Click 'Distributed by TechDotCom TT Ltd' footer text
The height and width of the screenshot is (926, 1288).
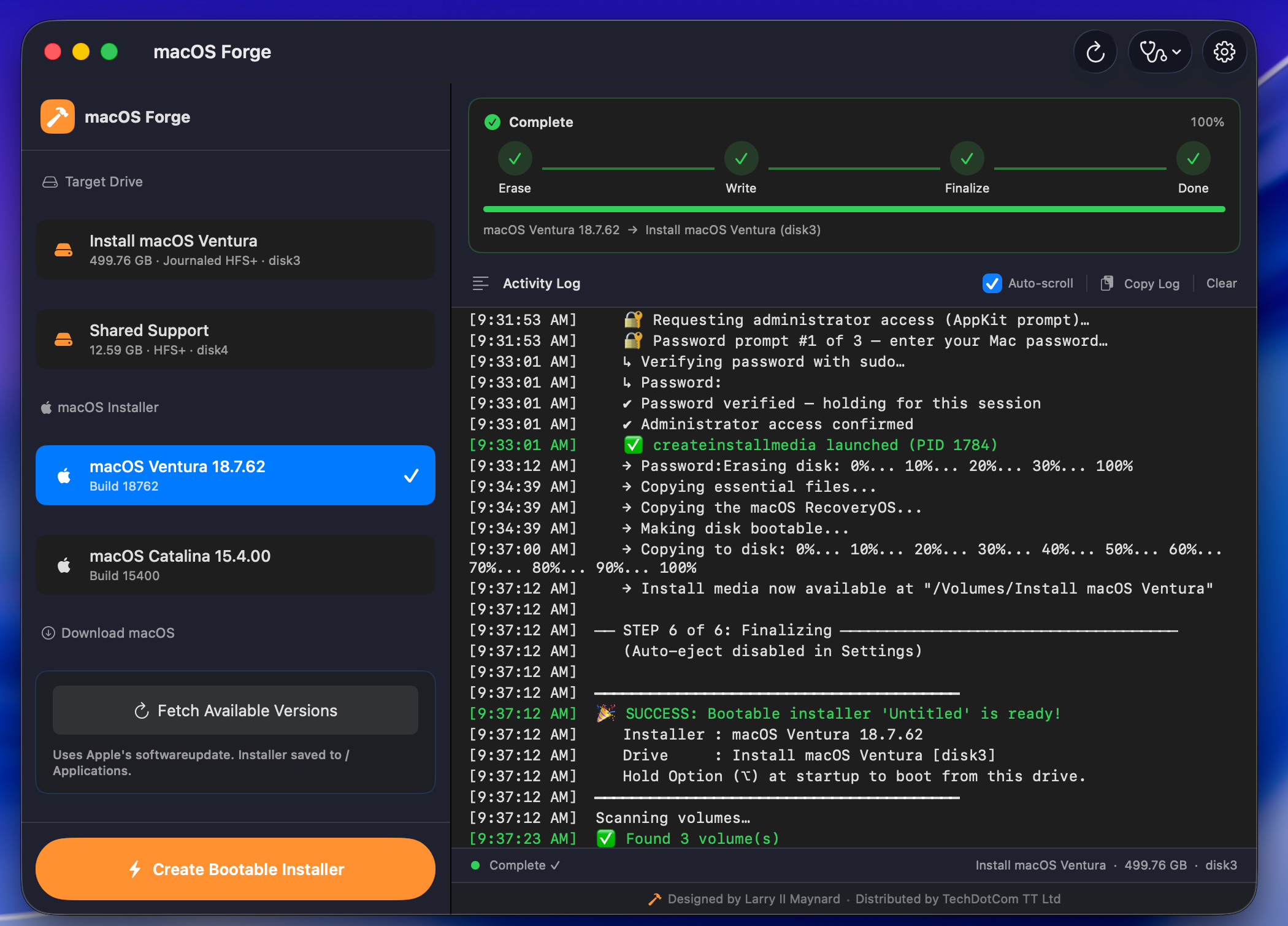click(958, 899)
